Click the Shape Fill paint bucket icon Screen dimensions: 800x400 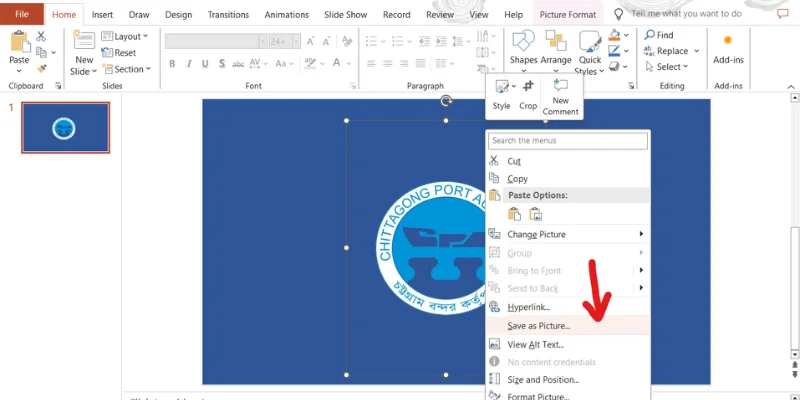tap(615, 35)
